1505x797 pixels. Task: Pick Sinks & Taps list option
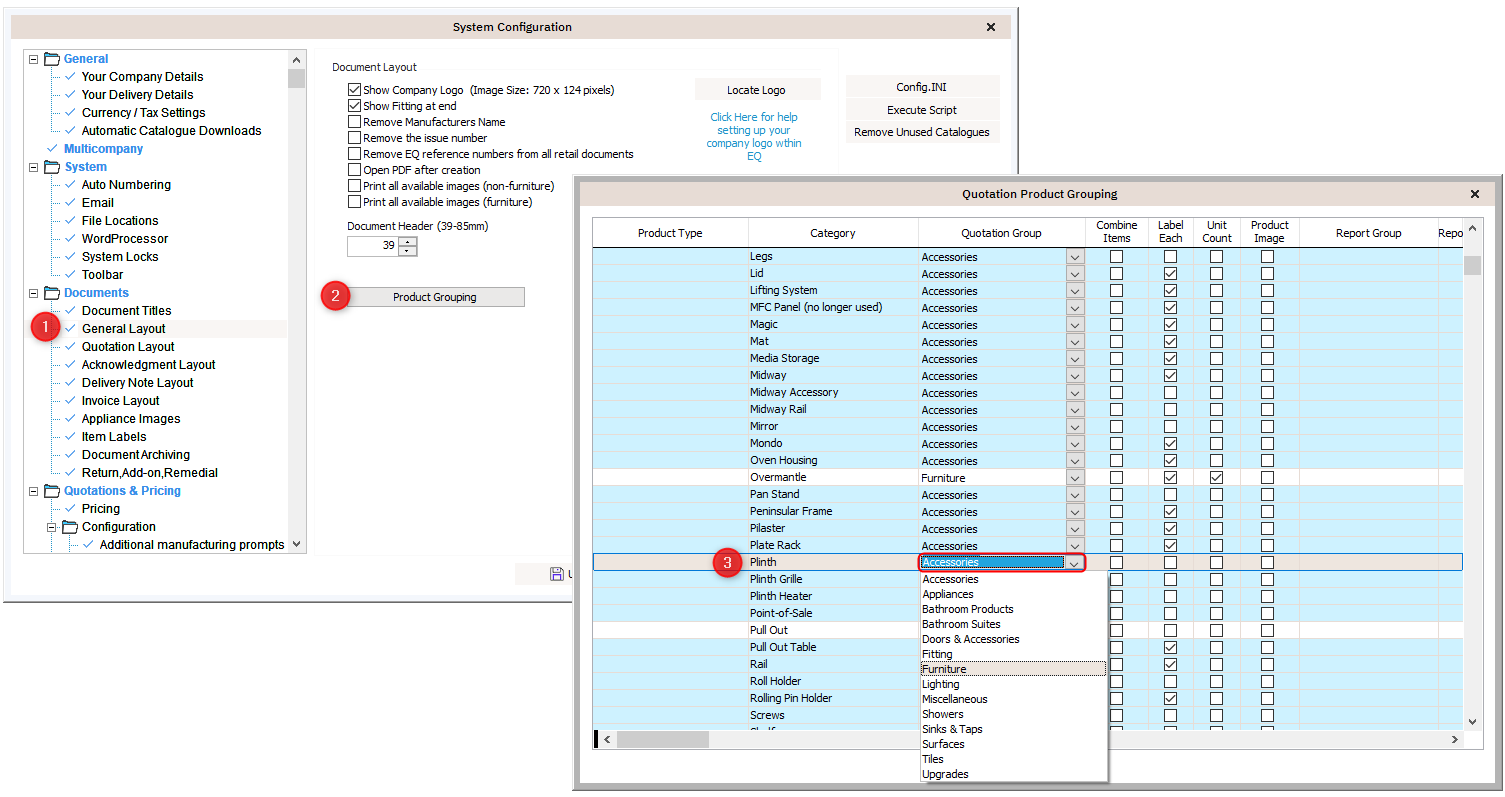point(1013,729)
